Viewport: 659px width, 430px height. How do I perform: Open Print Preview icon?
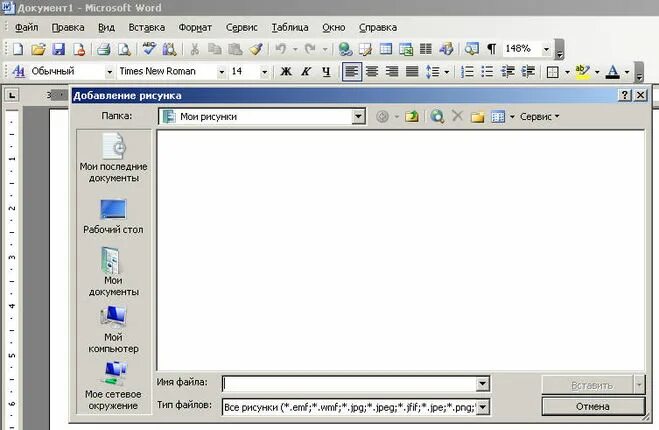click(124, 49)
